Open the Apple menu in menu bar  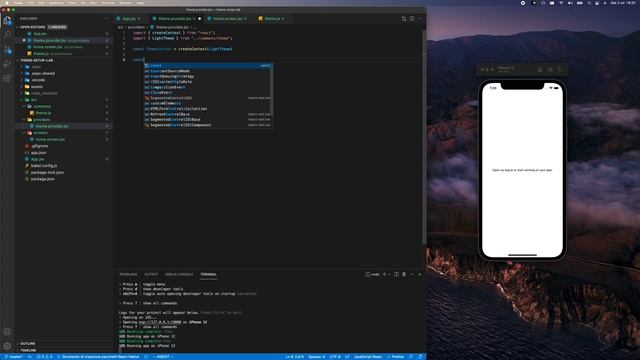(7, 3)
